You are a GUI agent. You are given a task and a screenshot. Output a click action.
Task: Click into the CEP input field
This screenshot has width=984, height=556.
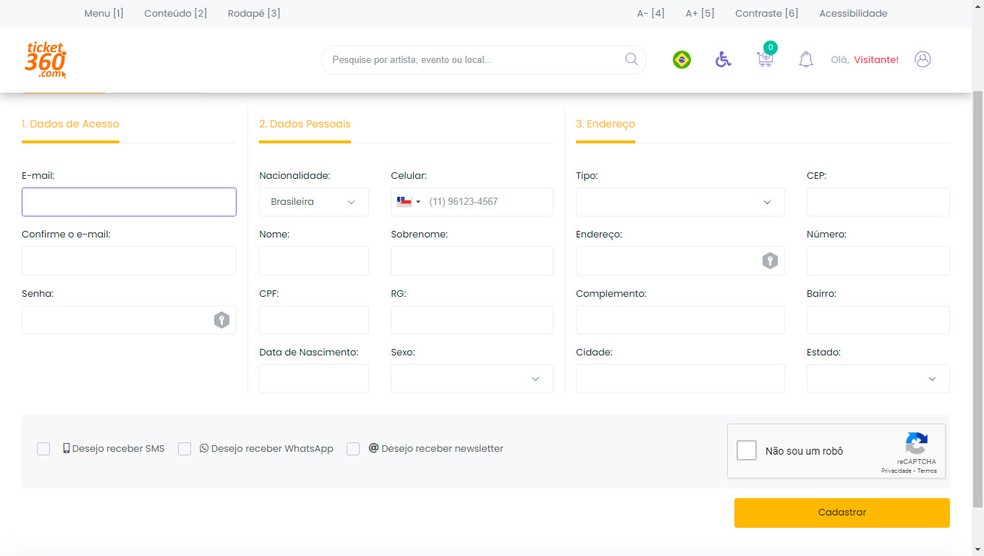tap(877, 202)
